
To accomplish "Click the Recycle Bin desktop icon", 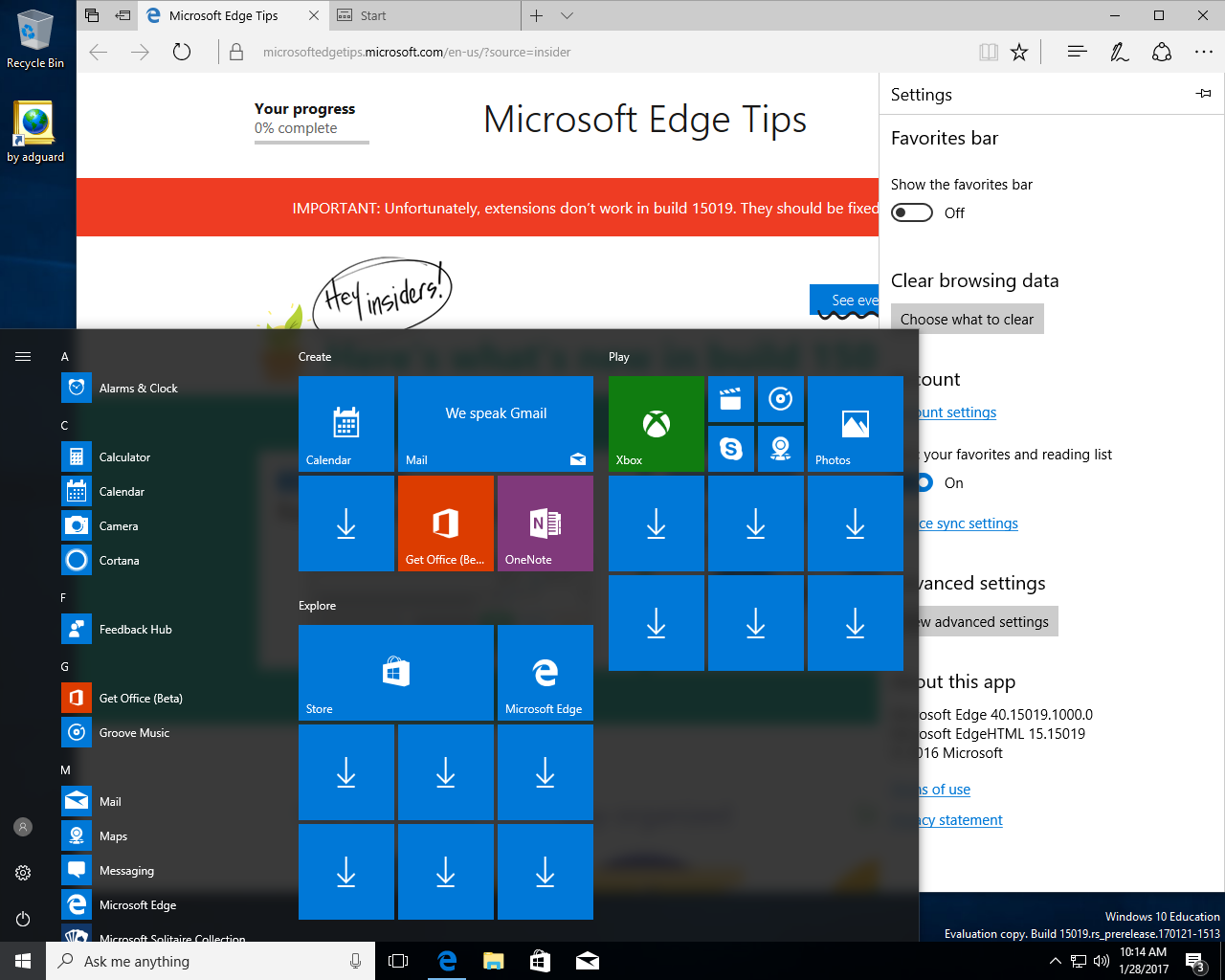I will click(x=35, y=38).
